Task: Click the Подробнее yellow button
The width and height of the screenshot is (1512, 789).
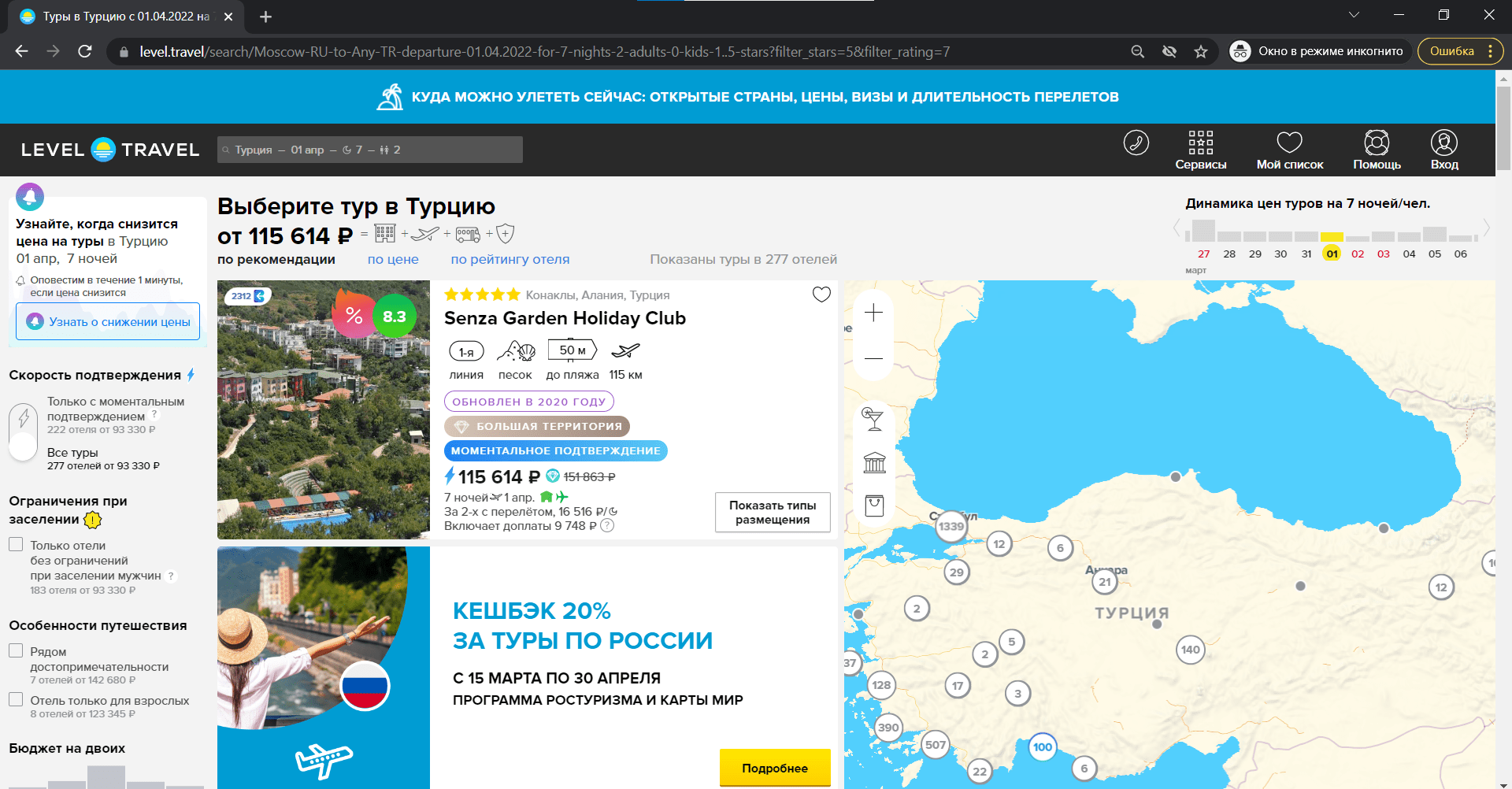Action: point(775,768)
